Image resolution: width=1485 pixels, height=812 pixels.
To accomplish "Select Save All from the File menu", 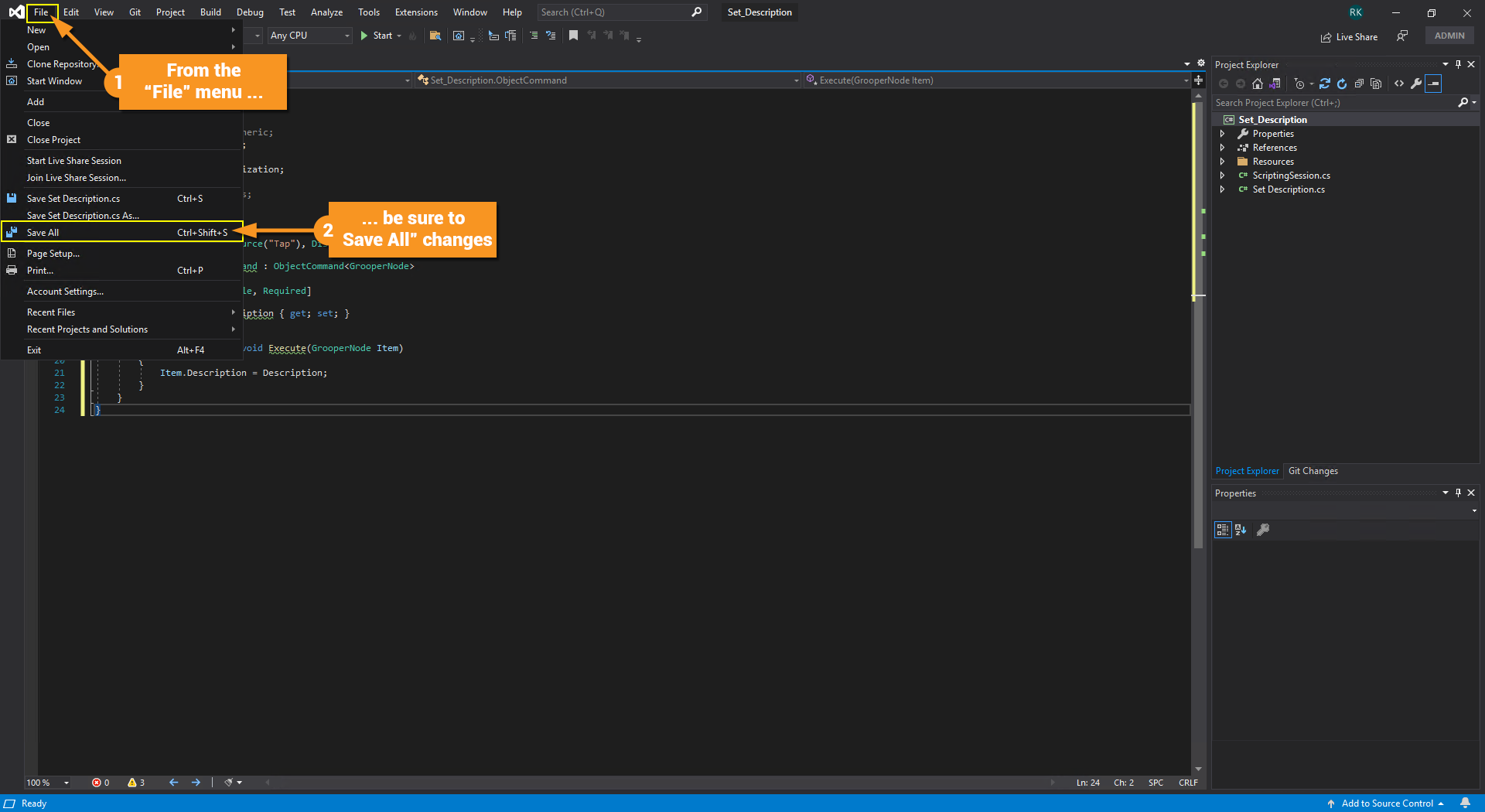I will 43,232.
